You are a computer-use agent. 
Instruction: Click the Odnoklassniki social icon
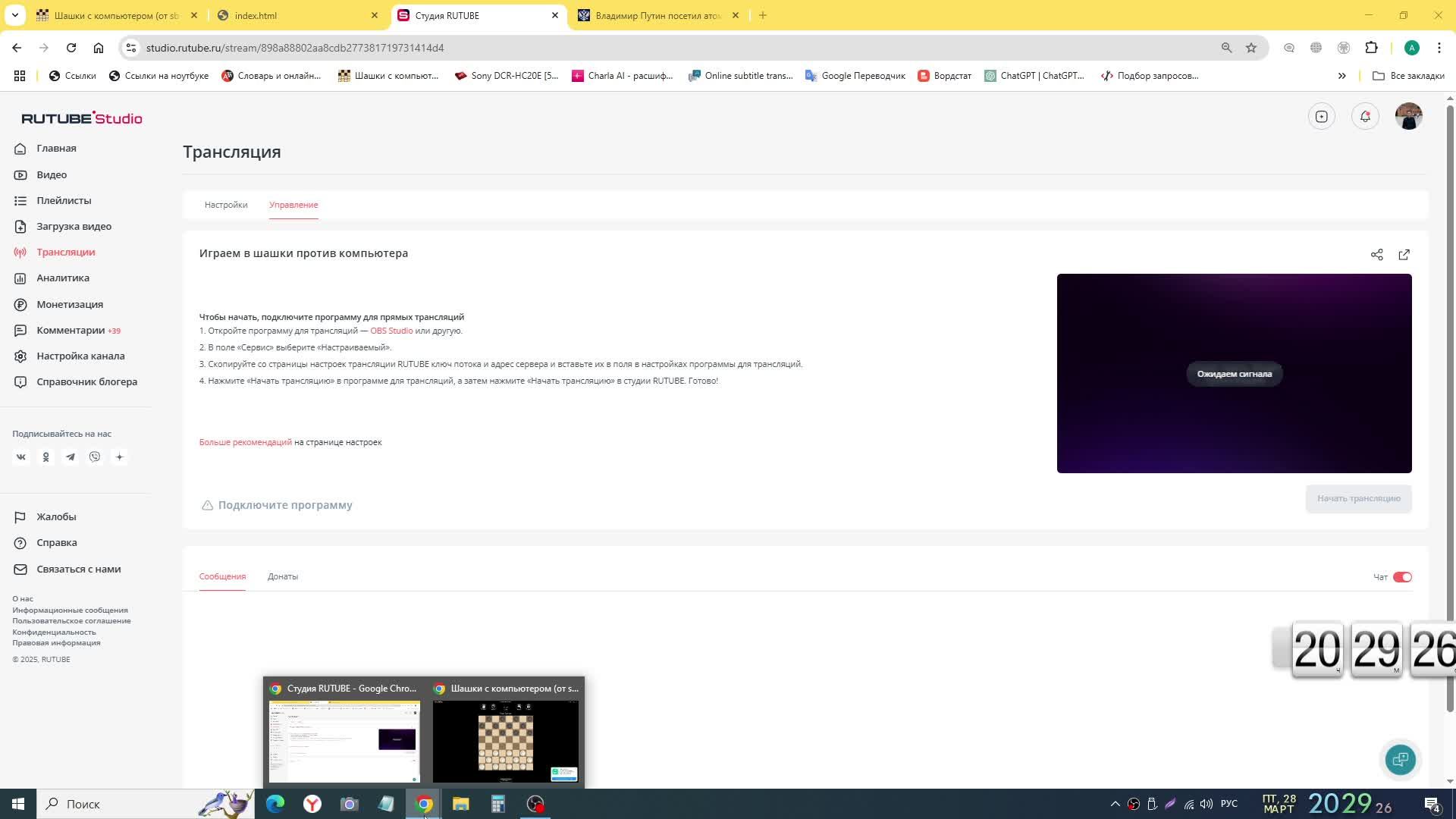pos(45,457)
